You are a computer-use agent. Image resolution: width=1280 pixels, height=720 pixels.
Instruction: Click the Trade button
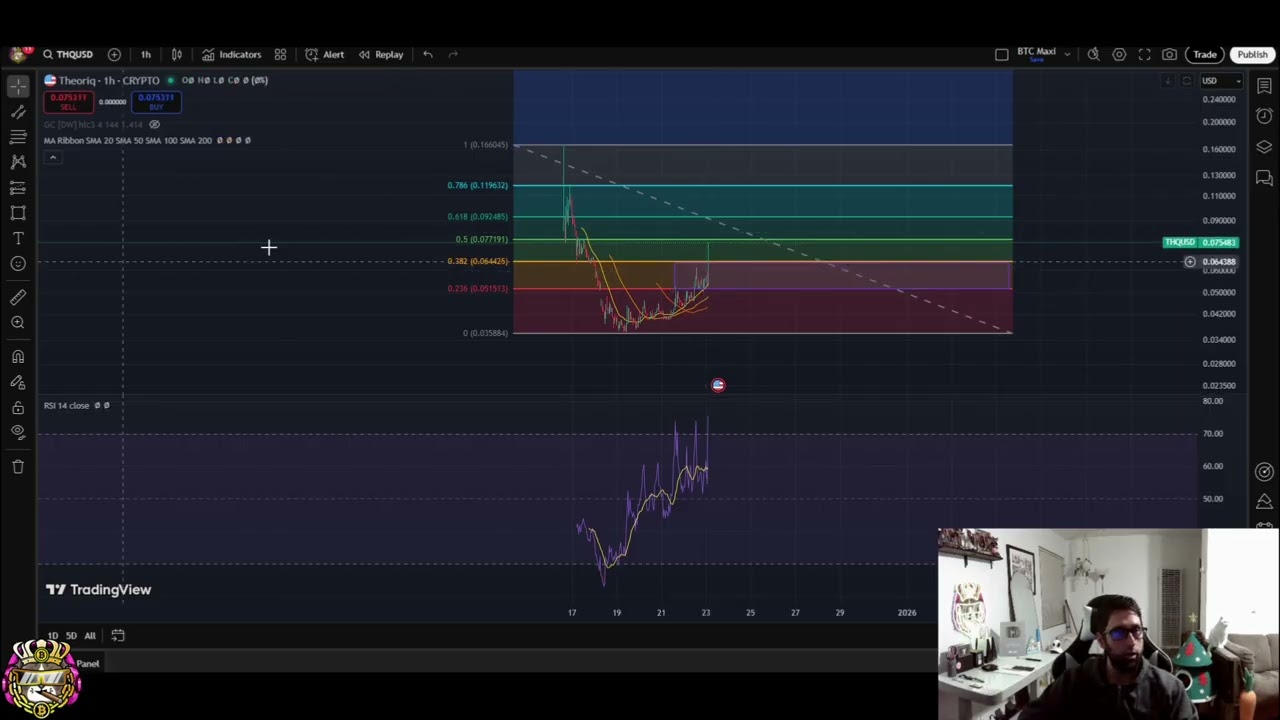coord(1205,54)
